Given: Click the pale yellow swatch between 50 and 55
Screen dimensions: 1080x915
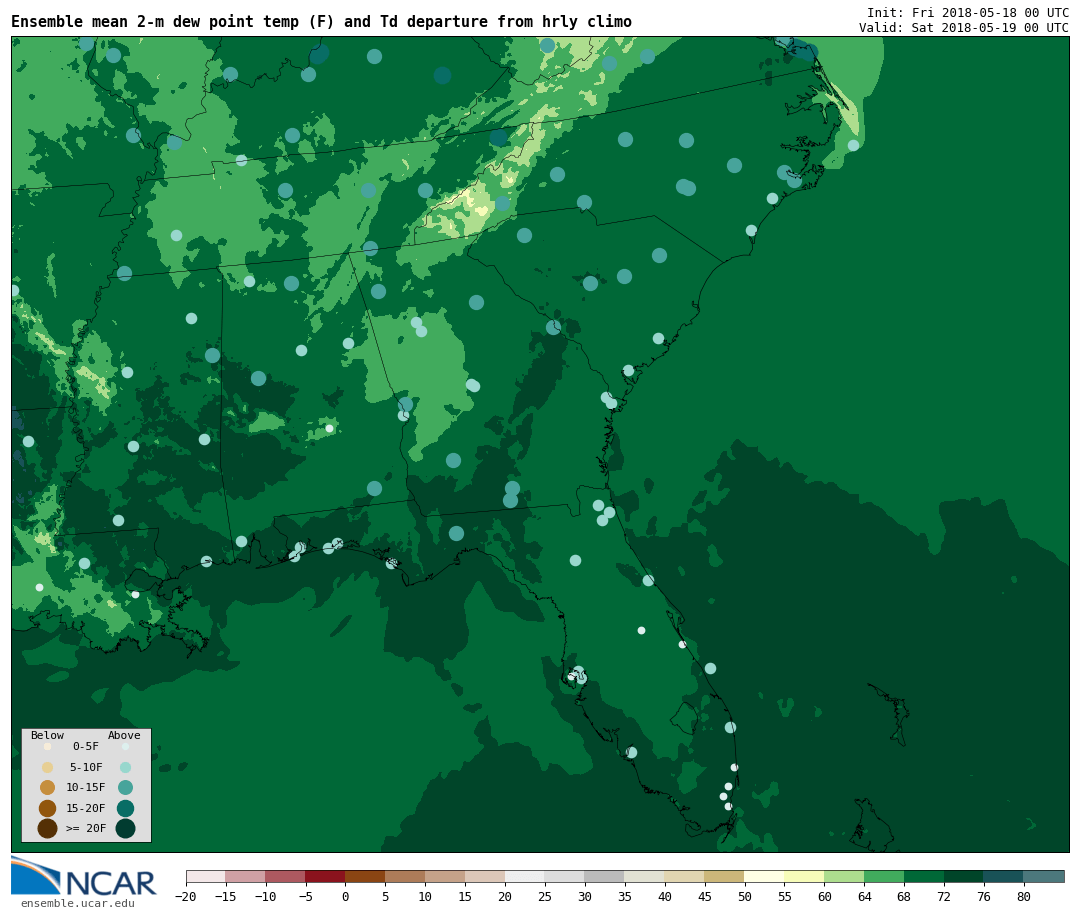Looking at the screenshot, I should (x=765, y=876).
